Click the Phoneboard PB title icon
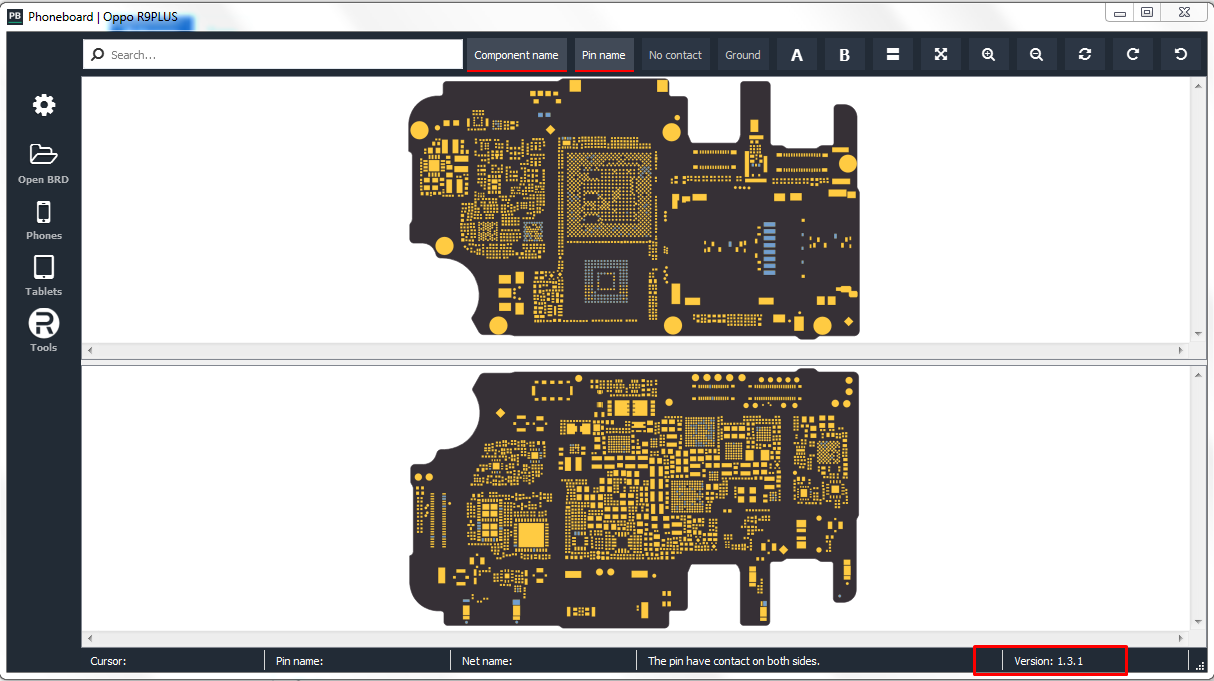Screen dimensions: 1214x681 [15, 16]
